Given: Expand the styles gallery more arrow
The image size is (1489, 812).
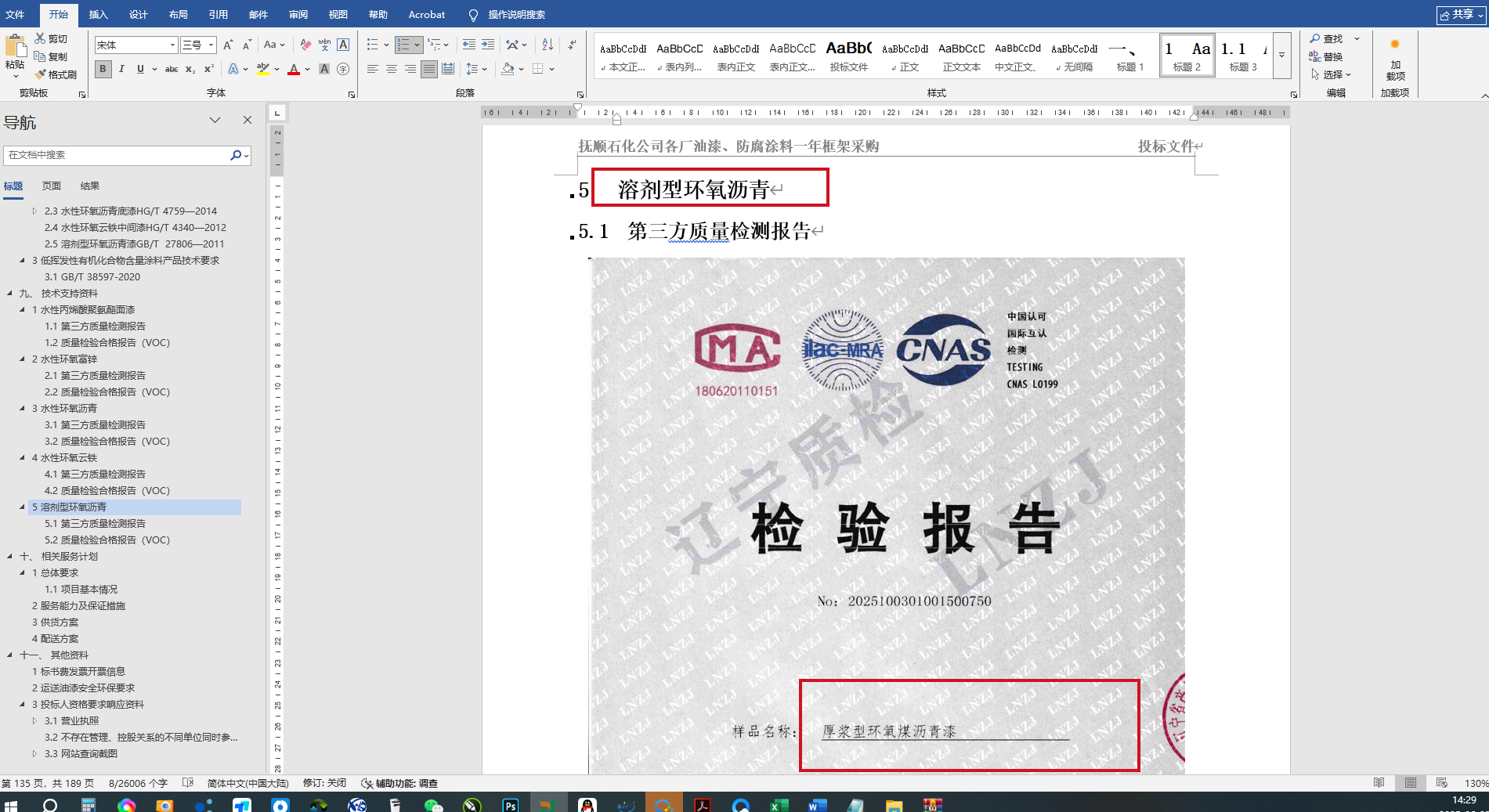Looking at the screenshot, I should [1282, 55].
